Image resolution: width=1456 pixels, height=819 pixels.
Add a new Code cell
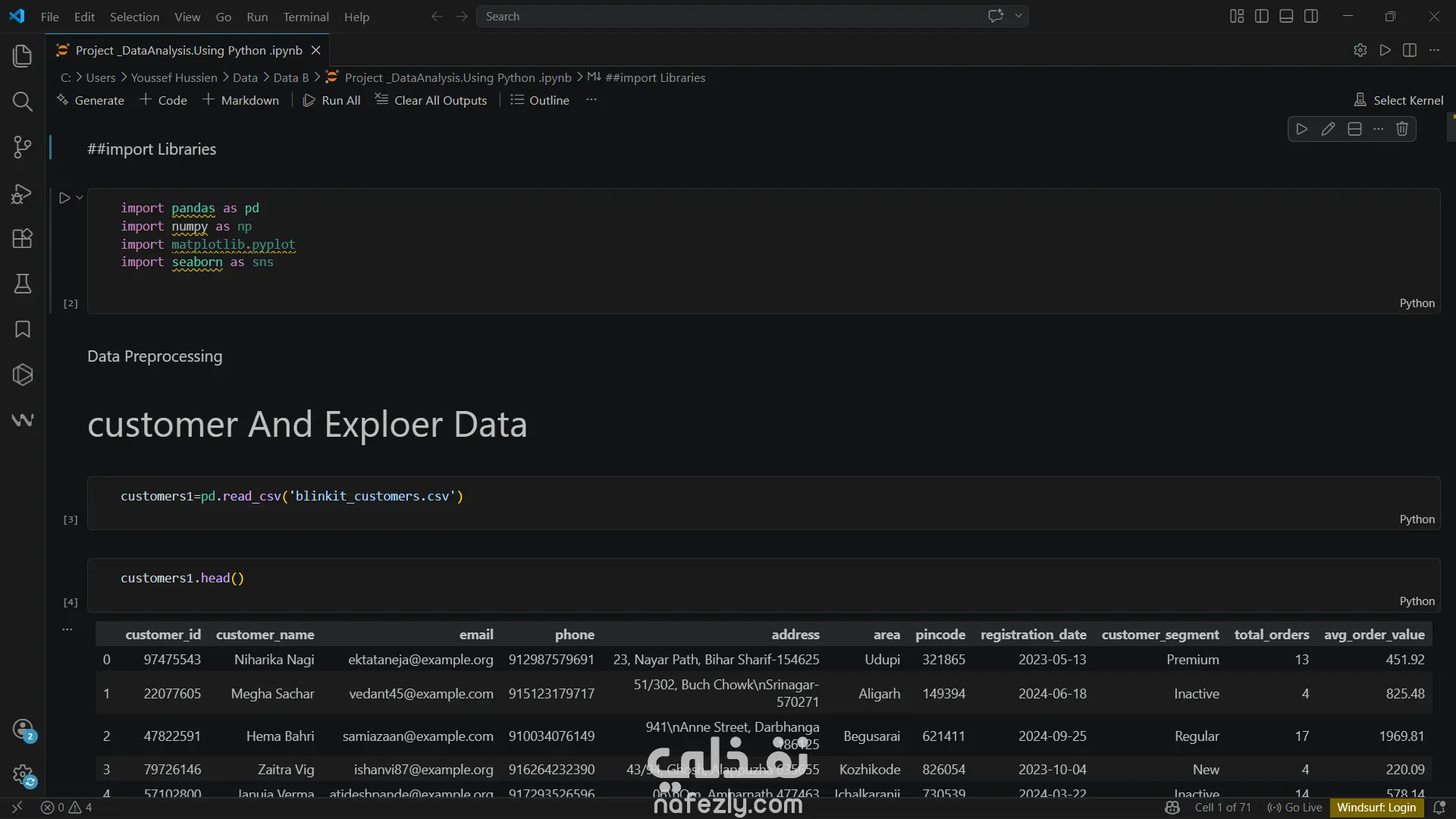pos(163,100)
